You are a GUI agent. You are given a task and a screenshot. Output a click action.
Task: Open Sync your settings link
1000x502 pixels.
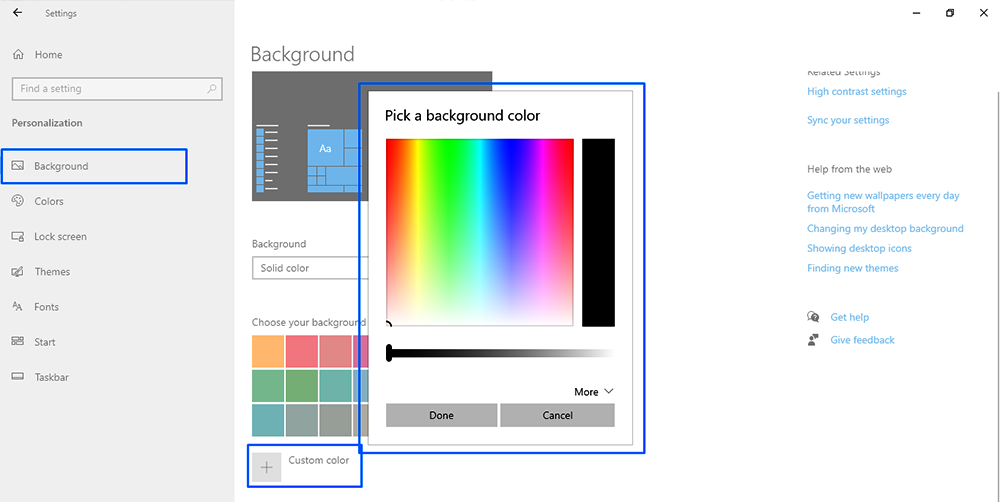click(847, 120)
